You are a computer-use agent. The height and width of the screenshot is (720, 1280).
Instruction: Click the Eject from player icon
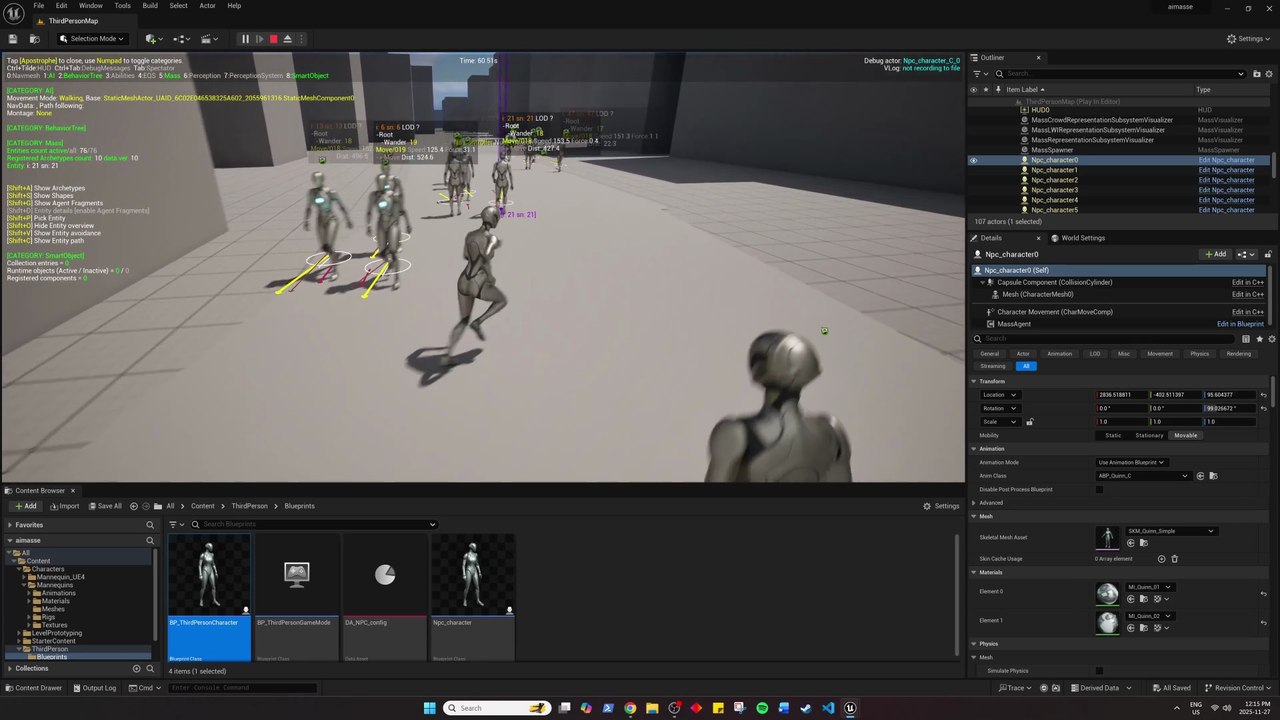coord(287,39)
